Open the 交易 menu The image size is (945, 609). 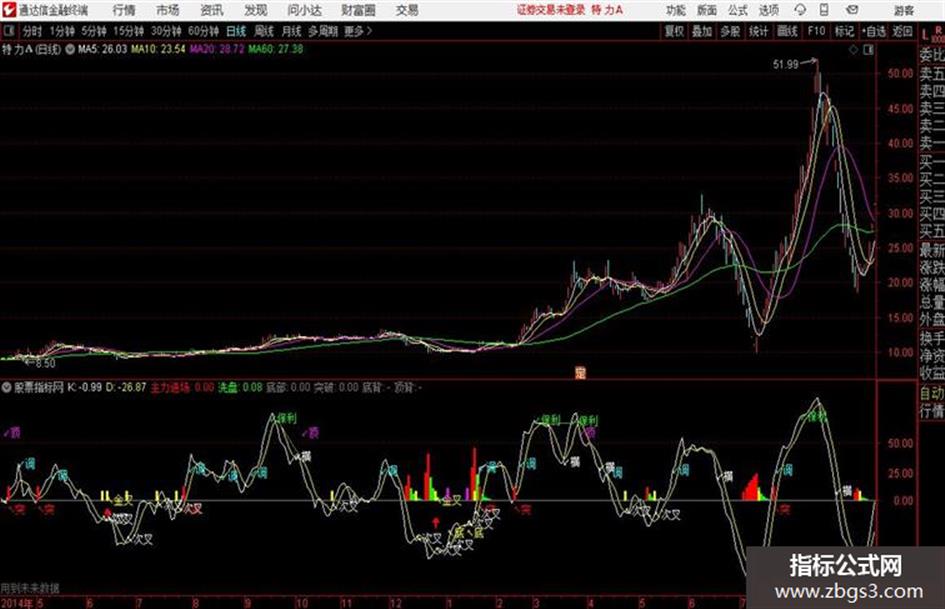[407, 10]
